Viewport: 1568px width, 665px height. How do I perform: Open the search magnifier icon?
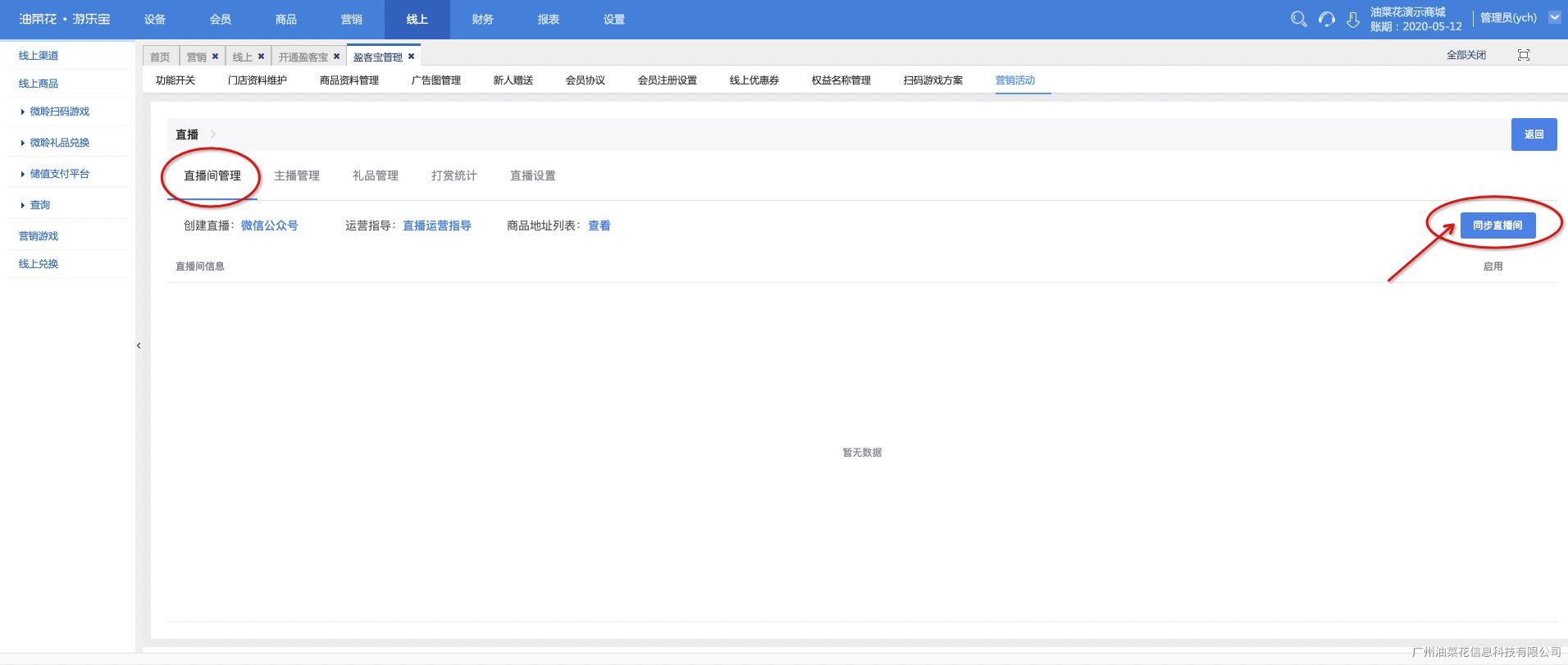(x=1298, y=19)
